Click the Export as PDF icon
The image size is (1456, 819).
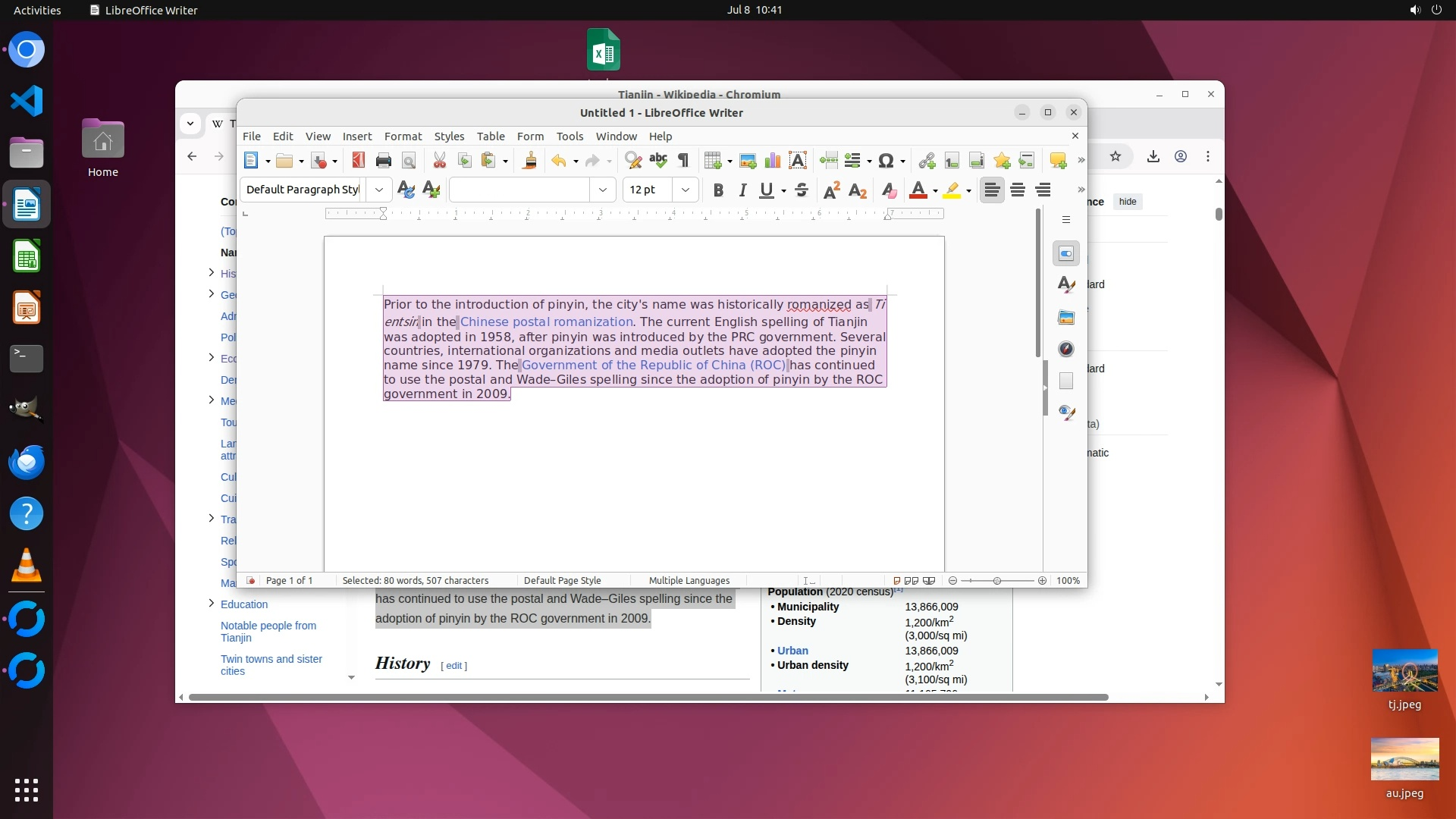[x=359, y=161]
